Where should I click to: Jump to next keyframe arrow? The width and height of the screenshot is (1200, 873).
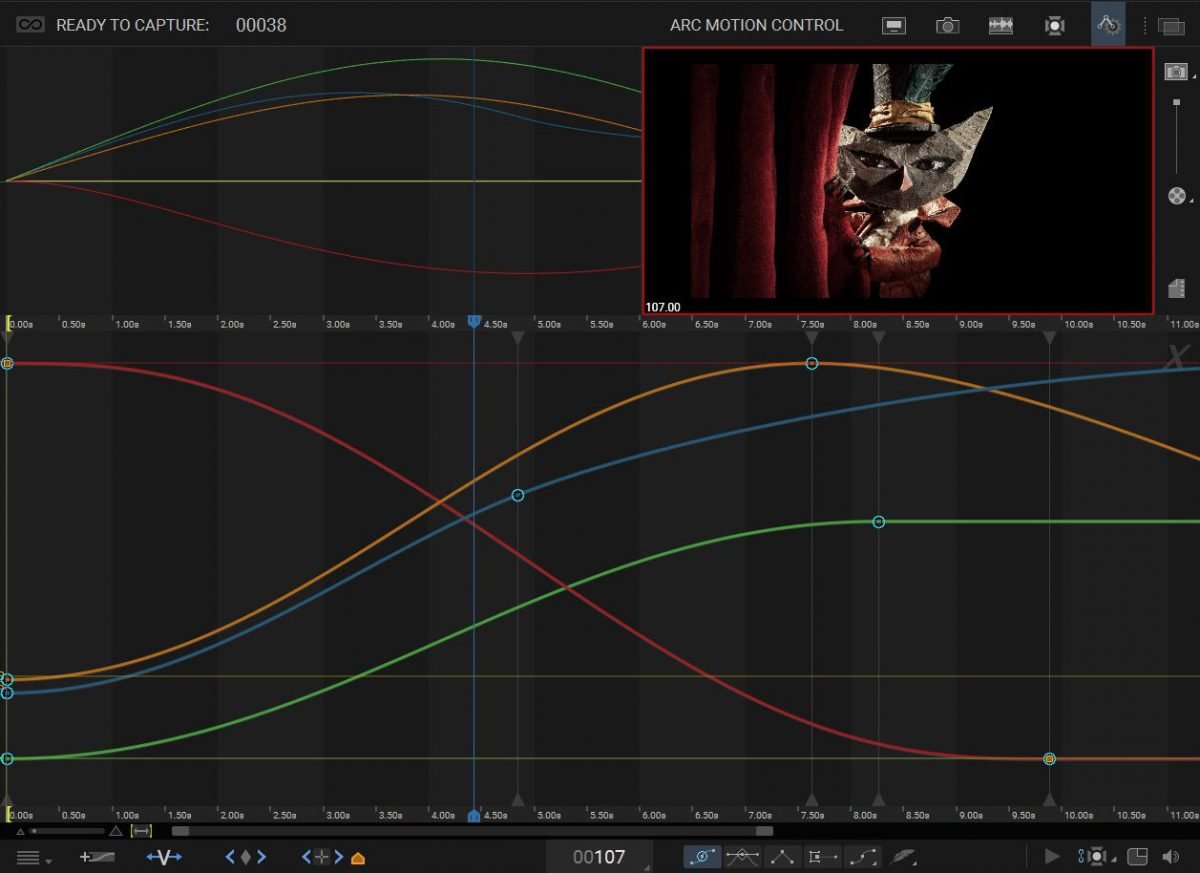(262, 857)
